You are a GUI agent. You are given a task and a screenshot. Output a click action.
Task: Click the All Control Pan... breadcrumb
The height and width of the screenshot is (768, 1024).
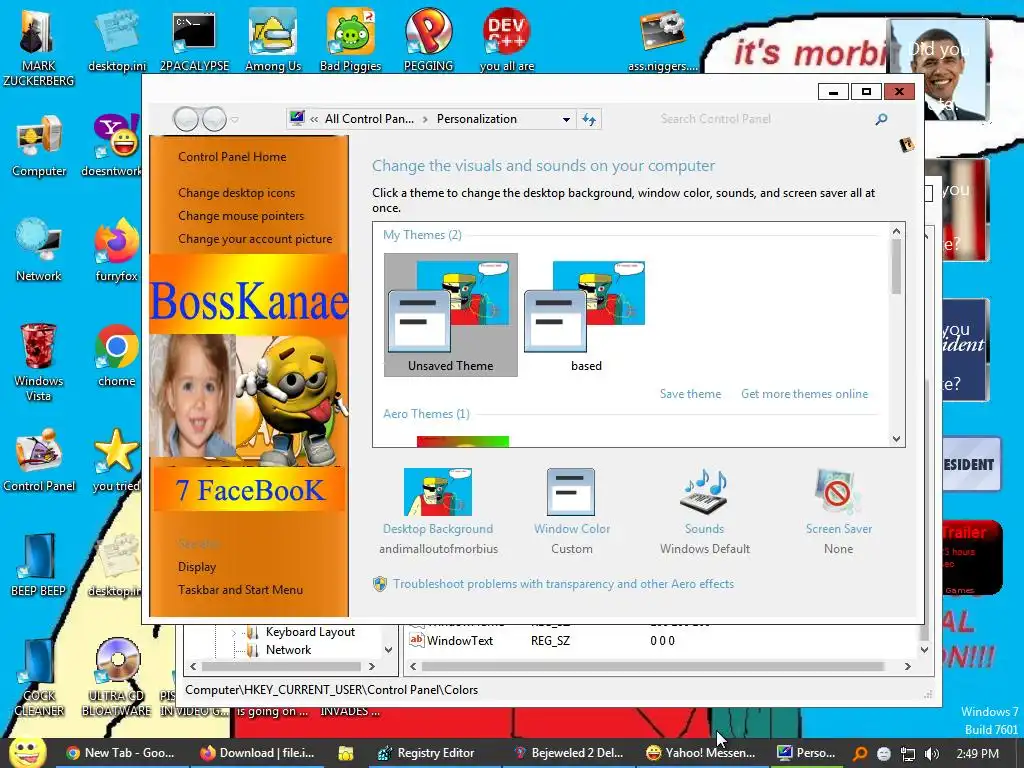(369, 119)
